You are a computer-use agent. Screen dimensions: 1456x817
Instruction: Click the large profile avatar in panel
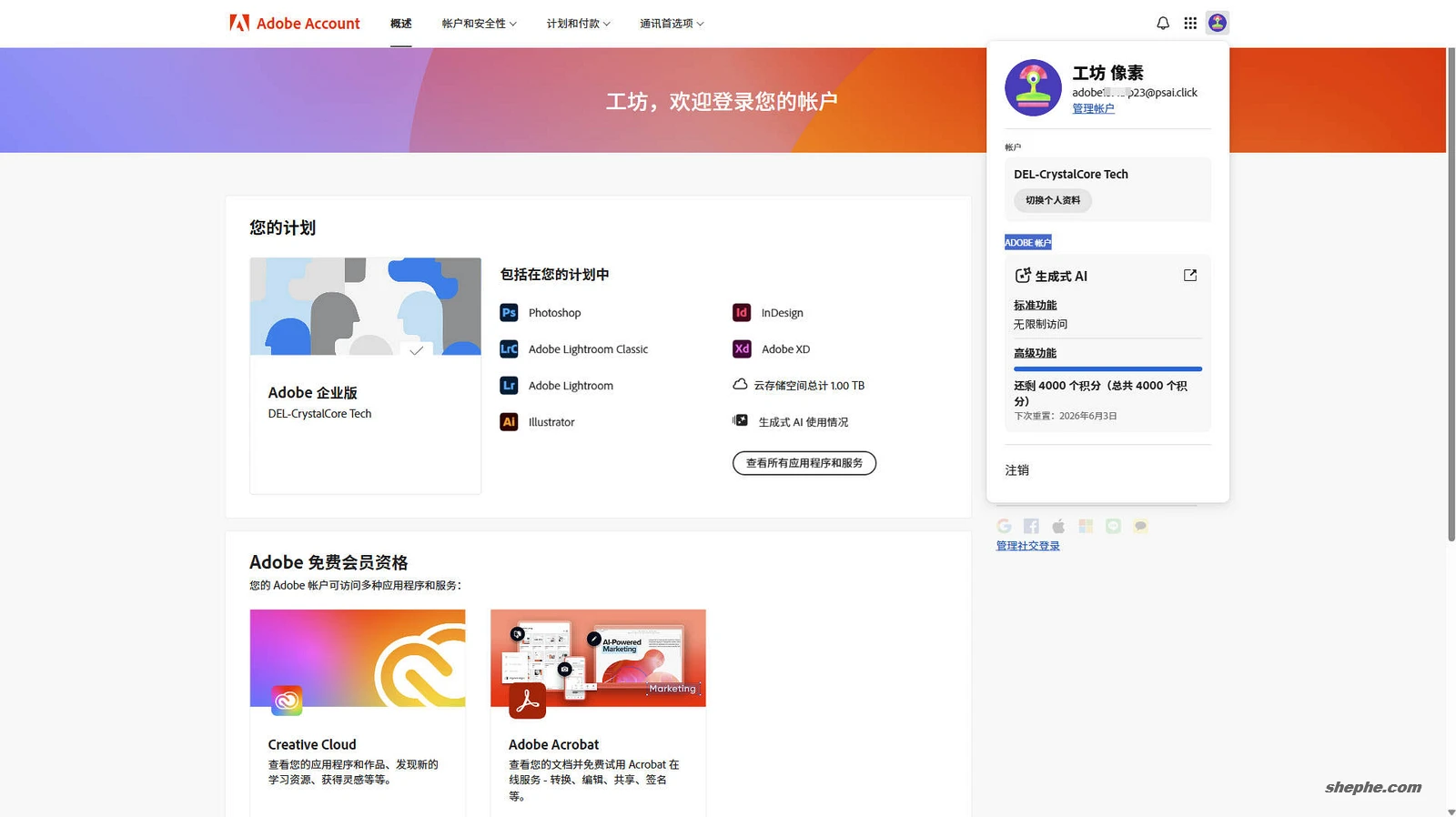click(x=1033, y=88)
